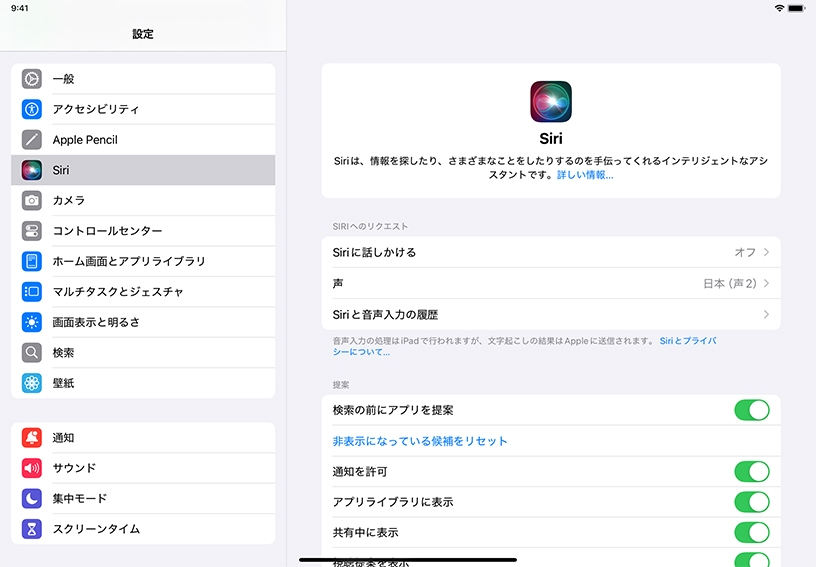This screenshot has width=816, height=567.
Task: Tap the large Siri logo in header
Action: click(x=551, y=102)
